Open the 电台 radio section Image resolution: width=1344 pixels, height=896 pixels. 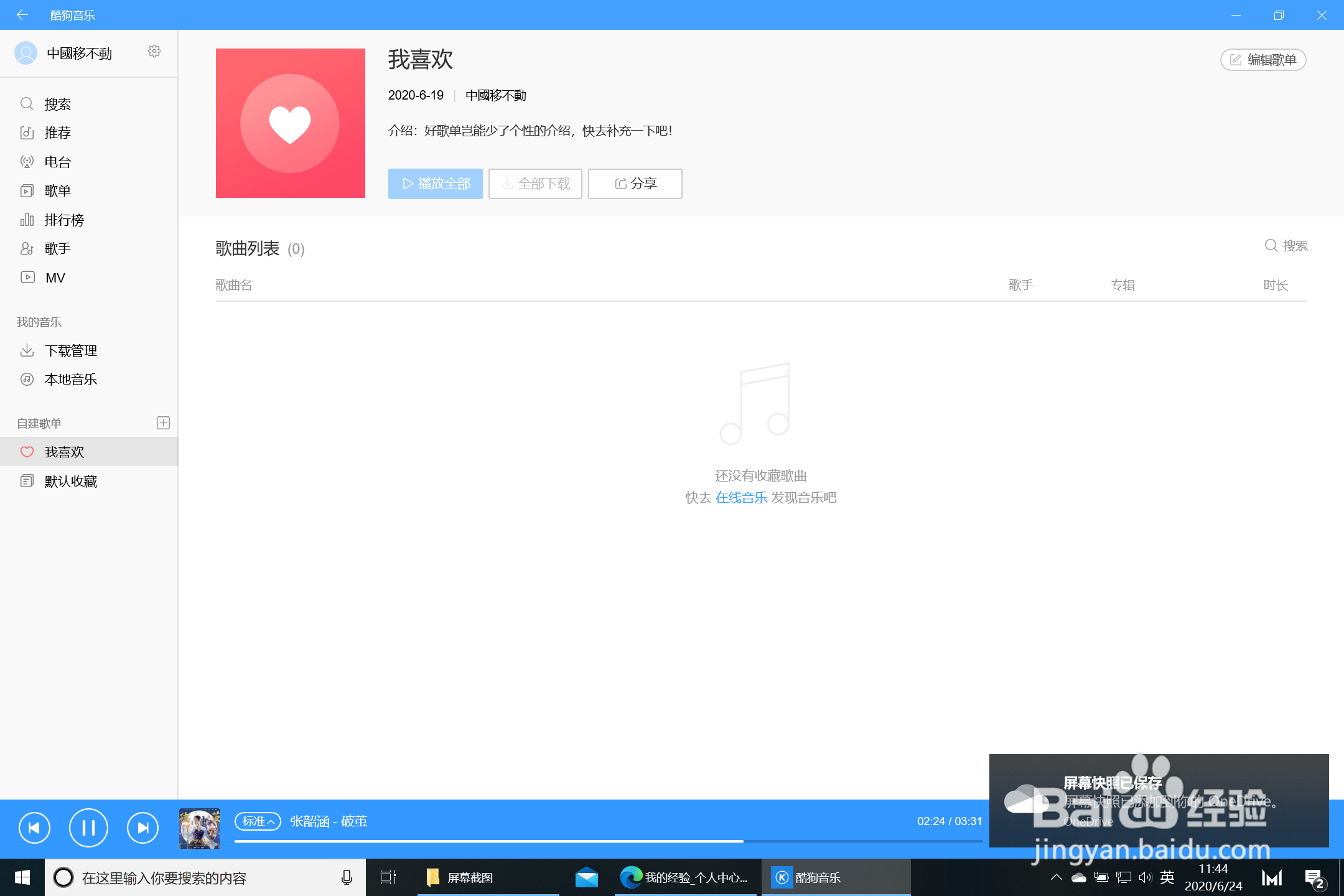click(x=57, y=162)
